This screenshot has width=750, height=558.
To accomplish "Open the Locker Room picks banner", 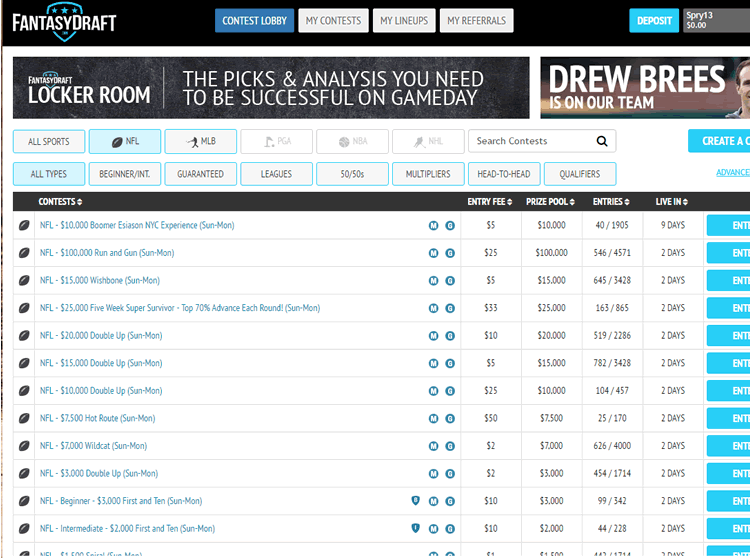I will click(x=271, y=88).
